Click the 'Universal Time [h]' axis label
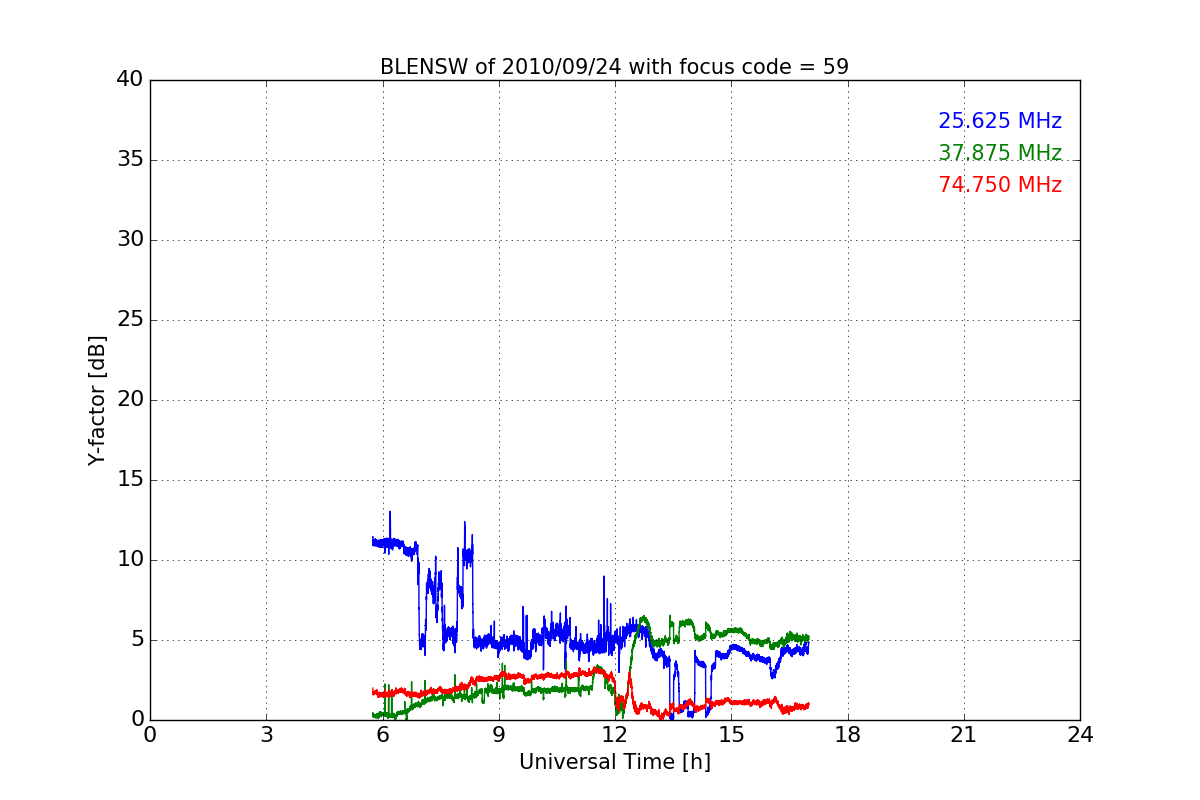This screenshot has height=800, width=1200. (x=614, y=762)
